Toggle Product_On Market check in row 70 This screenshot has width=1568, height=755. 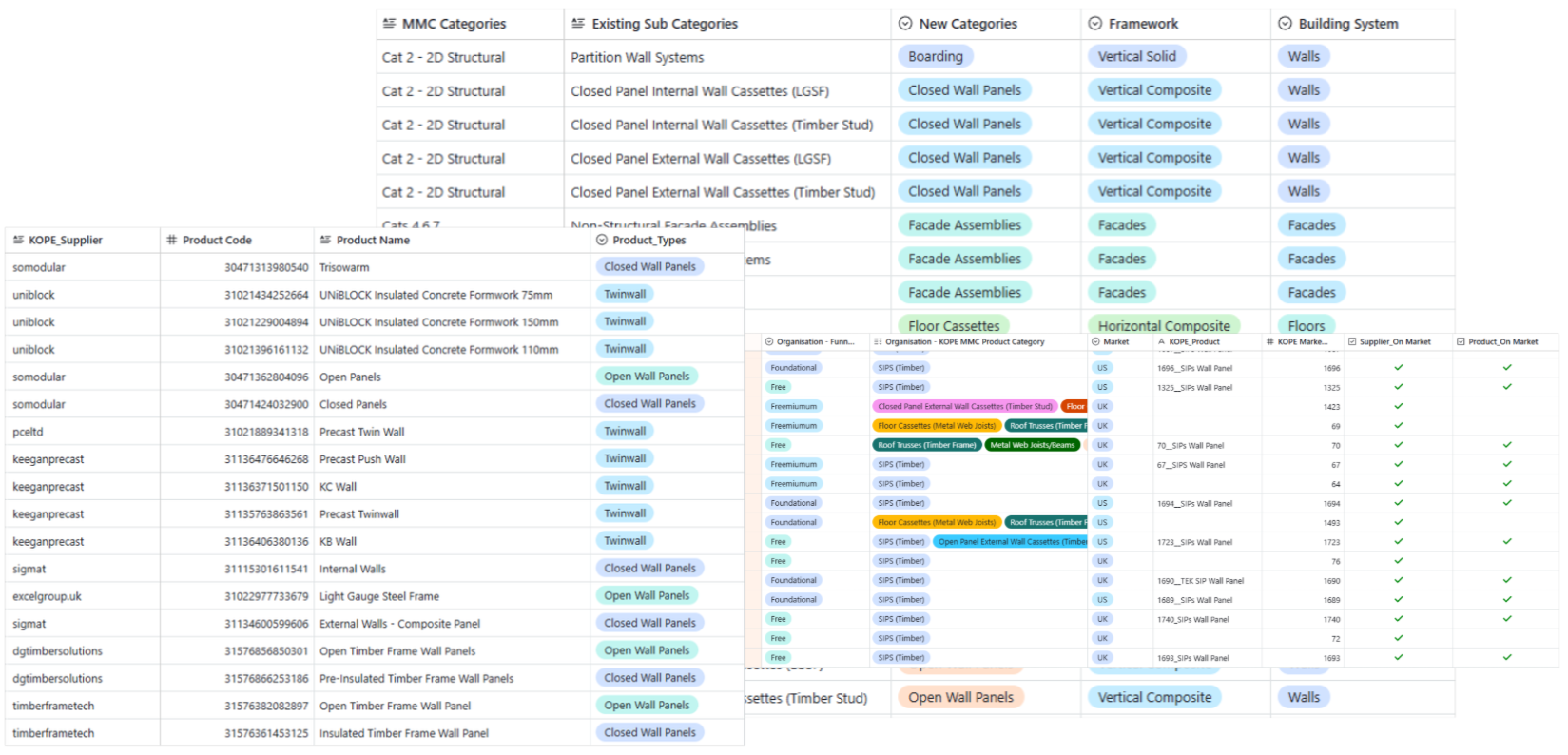pos(1507,445)
